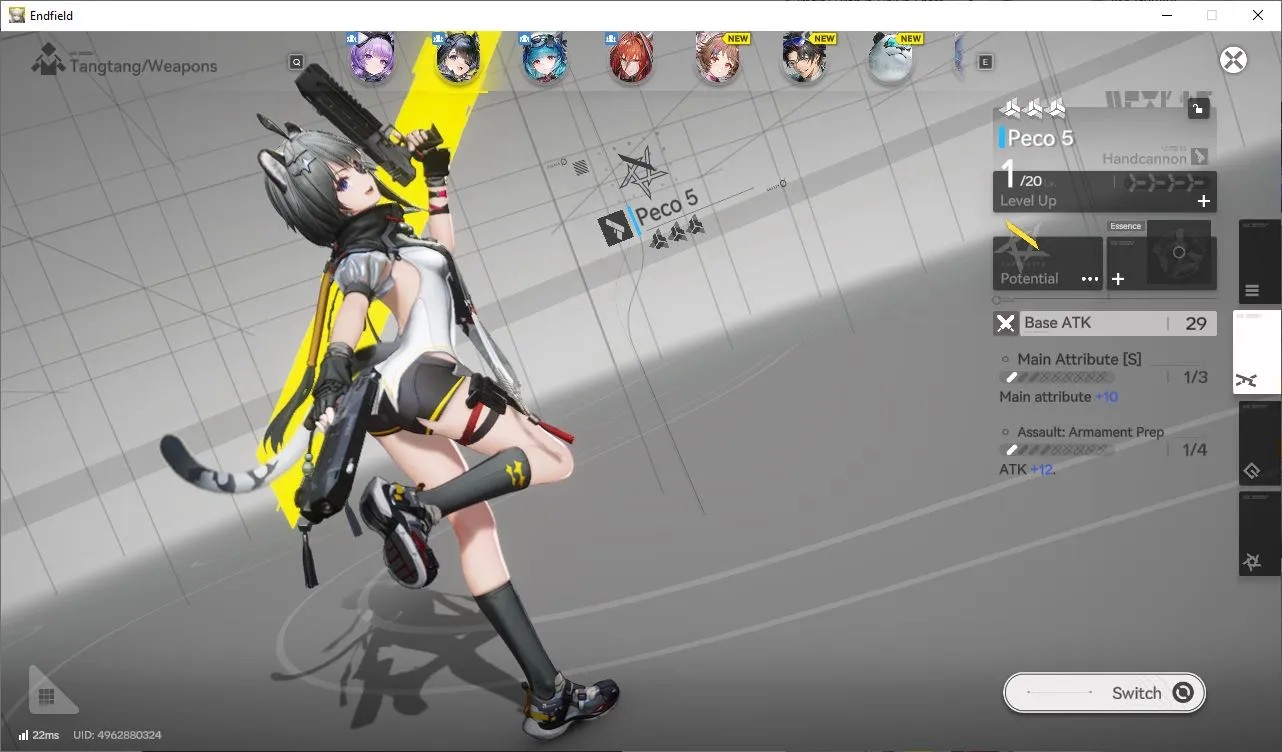This screenshot has width=1282, height=752.
Task: Choose the white furry operator marked NEW
Action: [892, 59]
